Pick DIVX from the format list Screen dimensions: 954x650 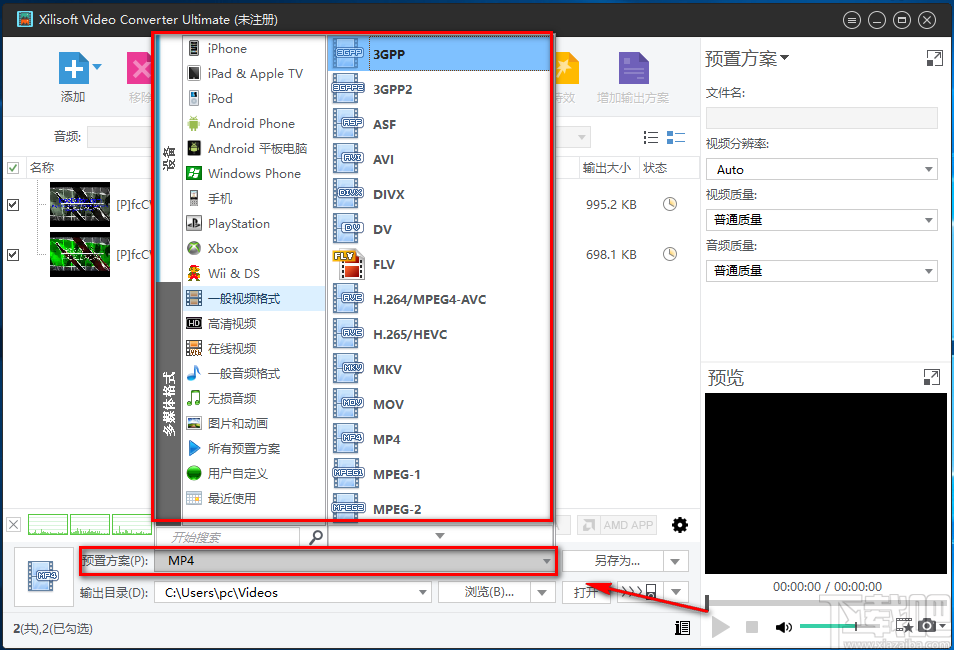point(439,194)
